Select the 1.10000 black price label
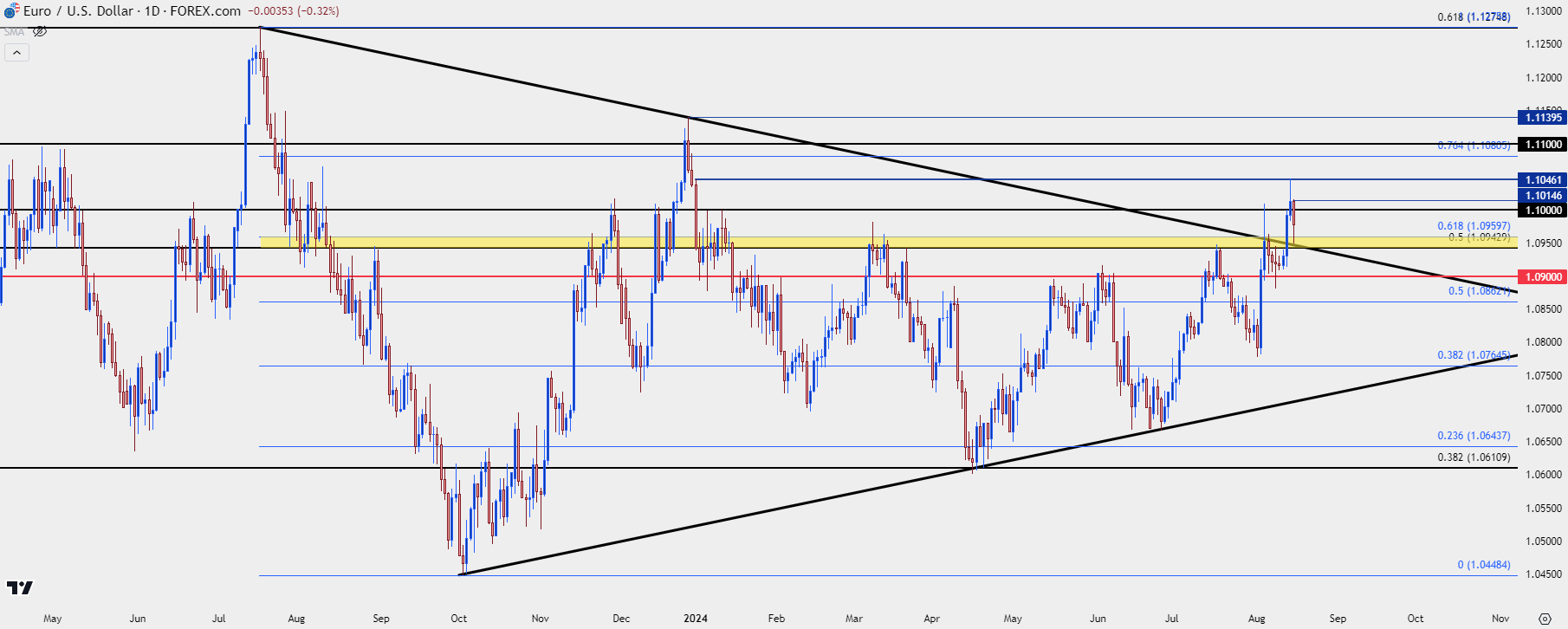The image size is (1568, 629). pyautogui.click(x=1544, y=211)
